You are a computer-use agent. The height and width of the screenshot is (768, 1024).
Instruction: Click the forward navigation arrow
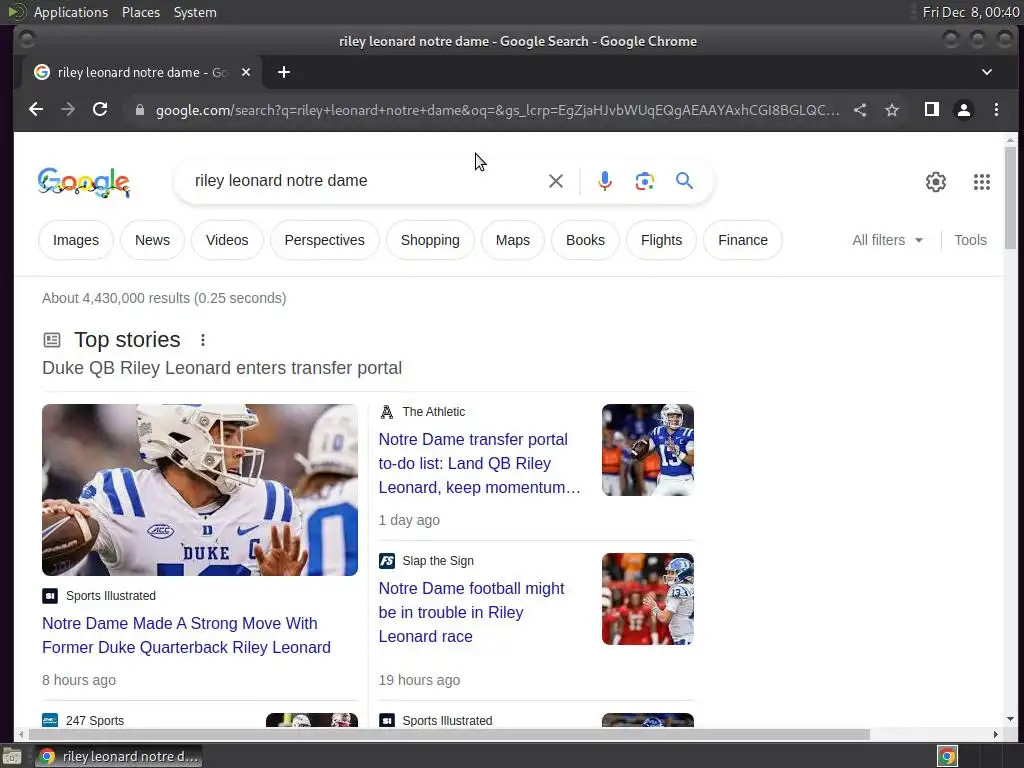coord(68,110)
